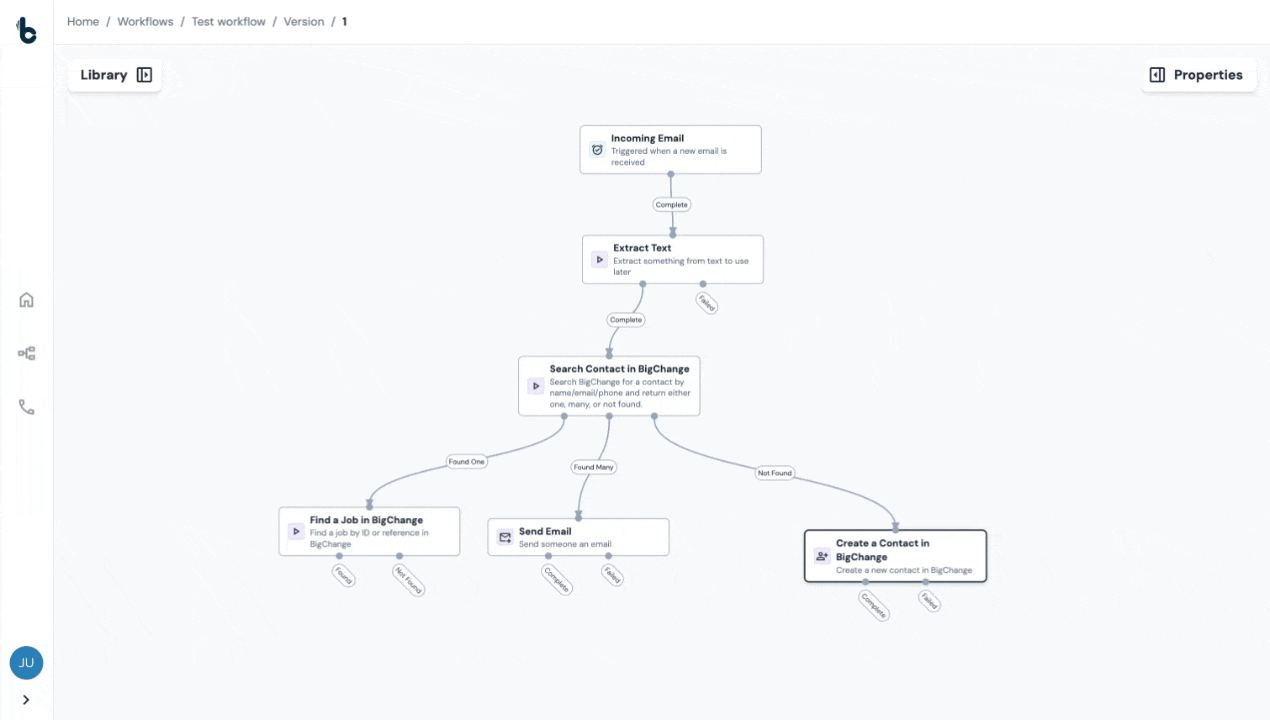Viewport: 1270px width, 720px height.
Task: Click the Version breadcrumb item
Action: (304, 22)
